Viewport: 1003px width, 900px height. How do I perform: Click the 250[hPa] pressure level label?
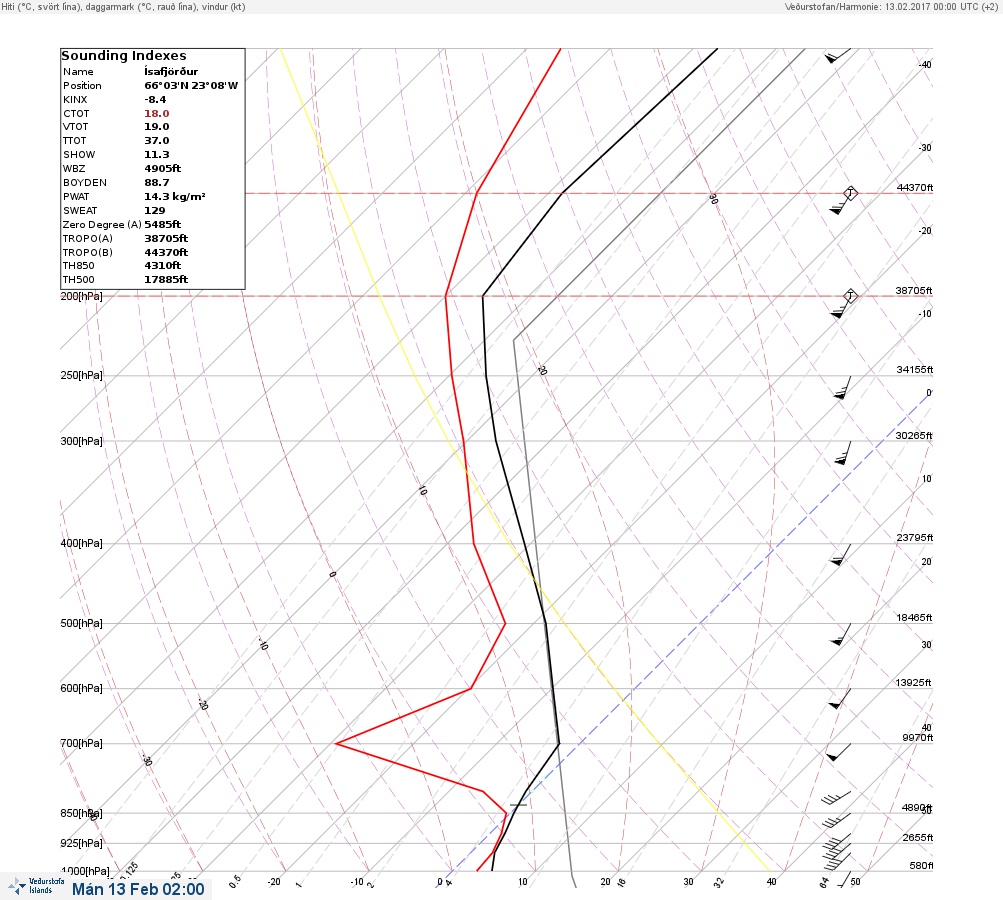tap(81, 375)
